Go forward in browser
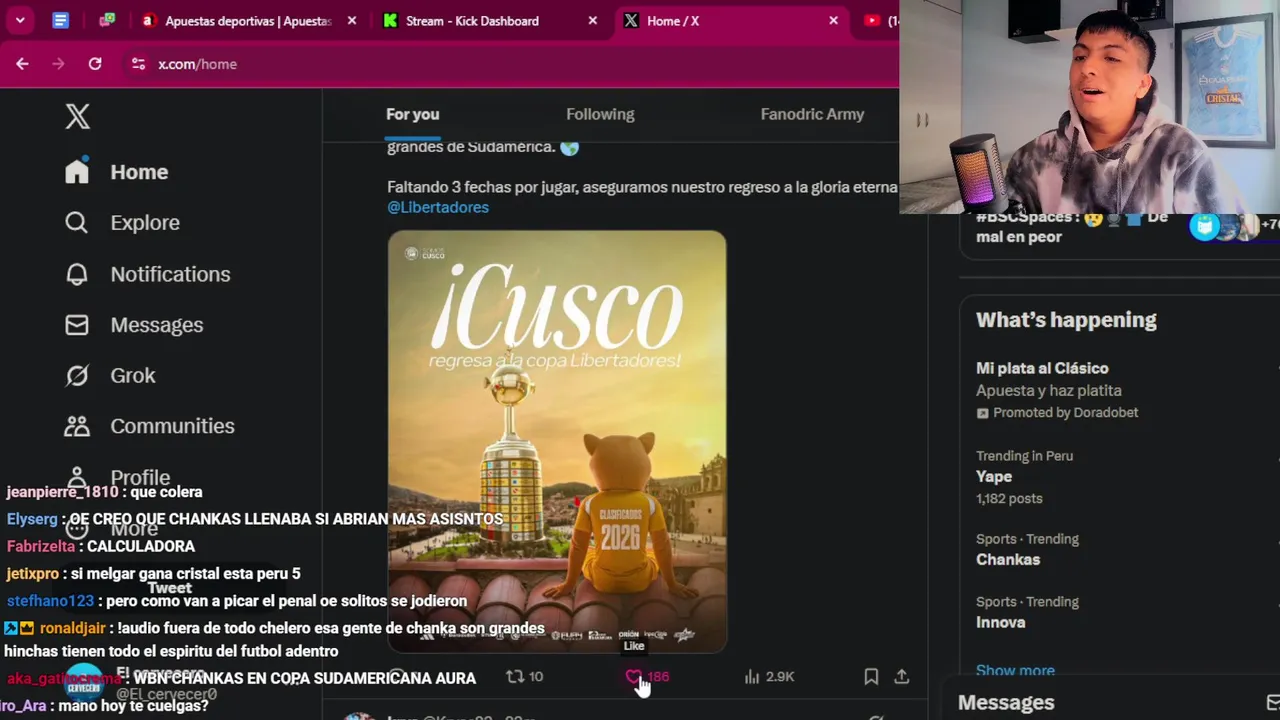This screenshot has height=720, width=1280. pos(58,64)
